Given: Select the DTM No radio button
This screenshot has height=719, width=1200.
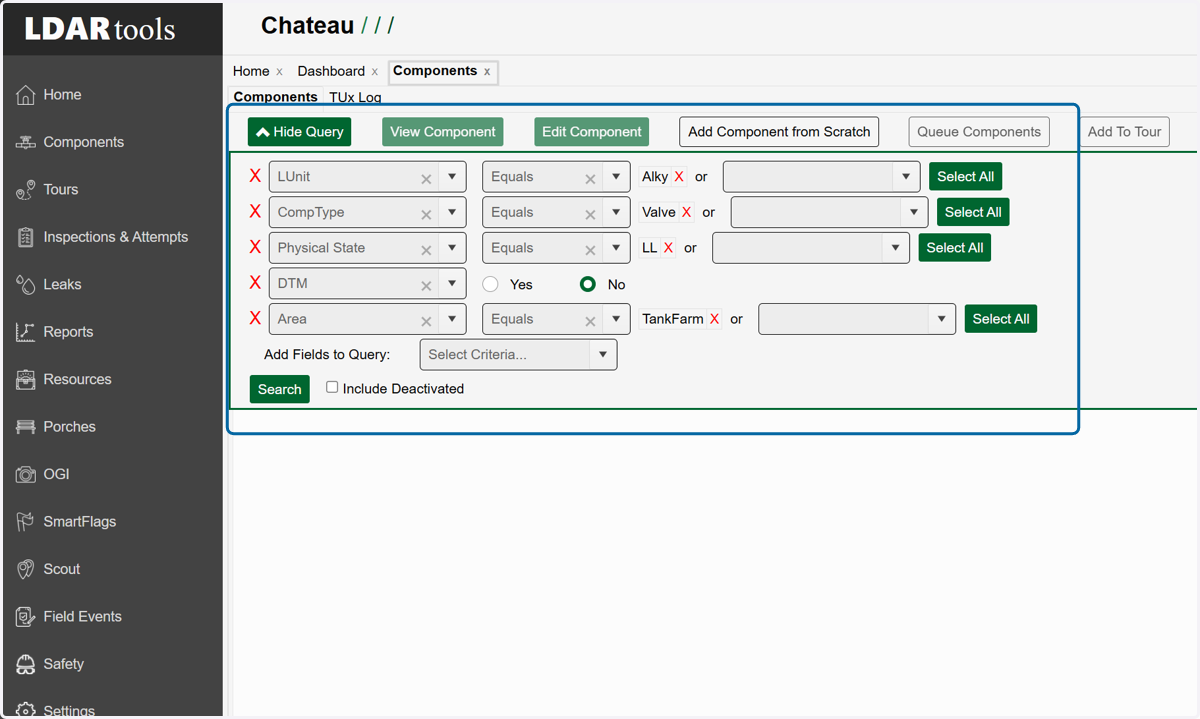Looking at the screenshot, I should click(x=588, y=284).
